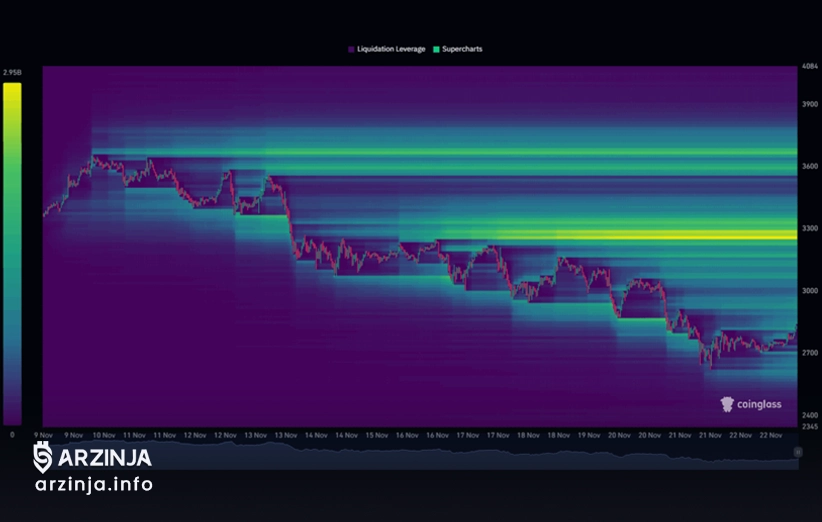Viewport: 822px width, 522px height.
Task: Select the 15 Nov date on time axis
Action: (x=376, y=435)
